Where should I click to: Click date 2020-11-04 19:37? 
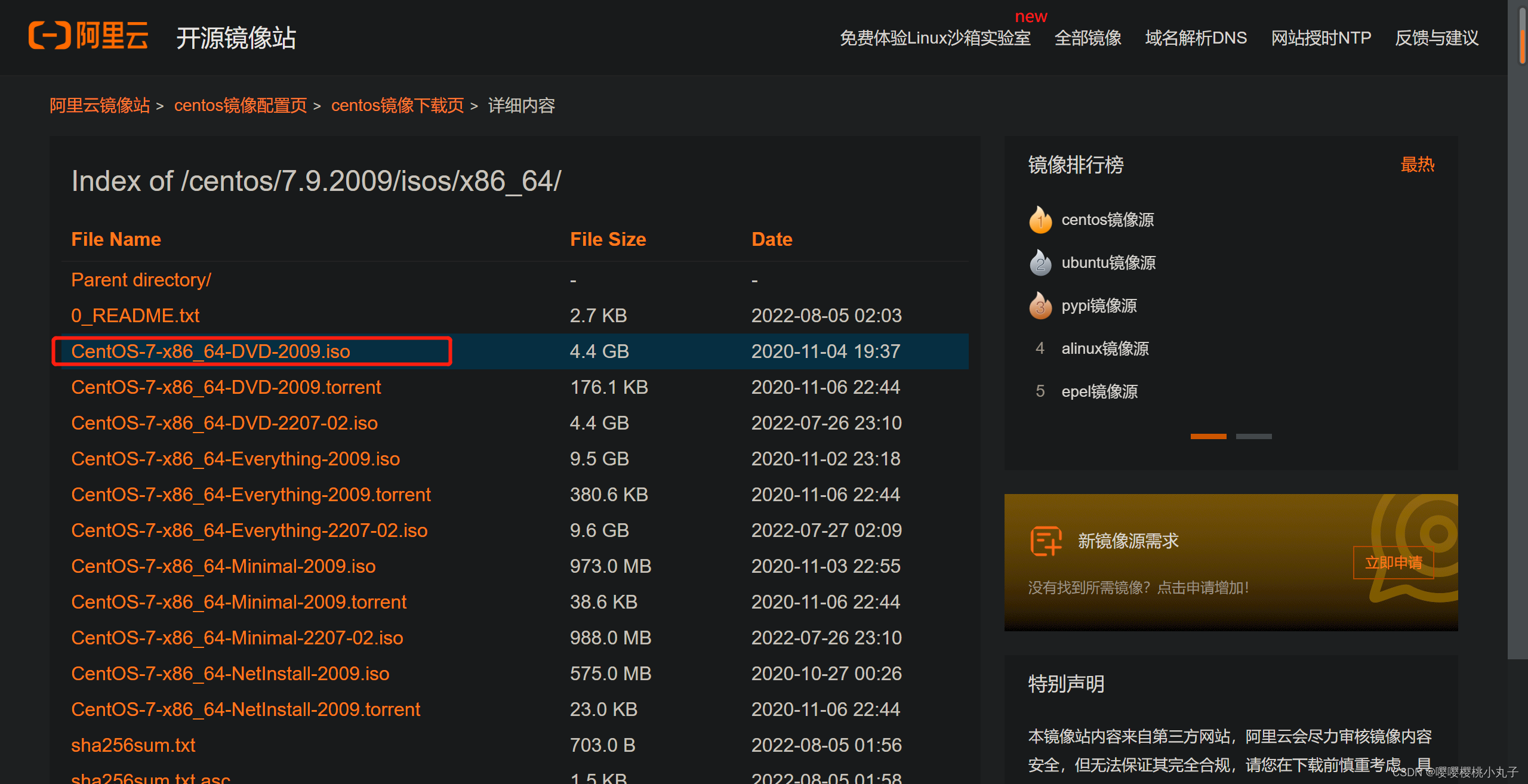pos(825,351)
